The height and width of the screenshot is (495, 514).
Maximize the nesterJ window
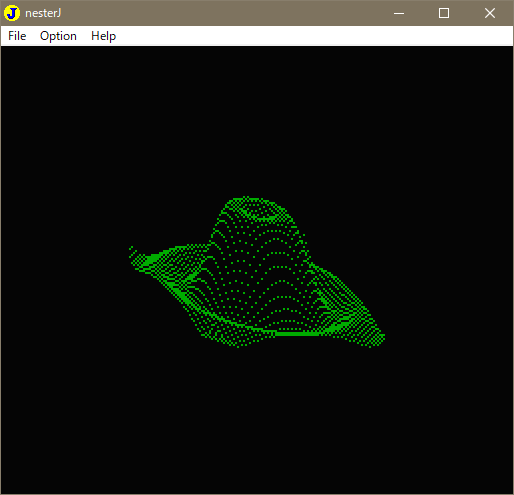click(x=444, y=13)
